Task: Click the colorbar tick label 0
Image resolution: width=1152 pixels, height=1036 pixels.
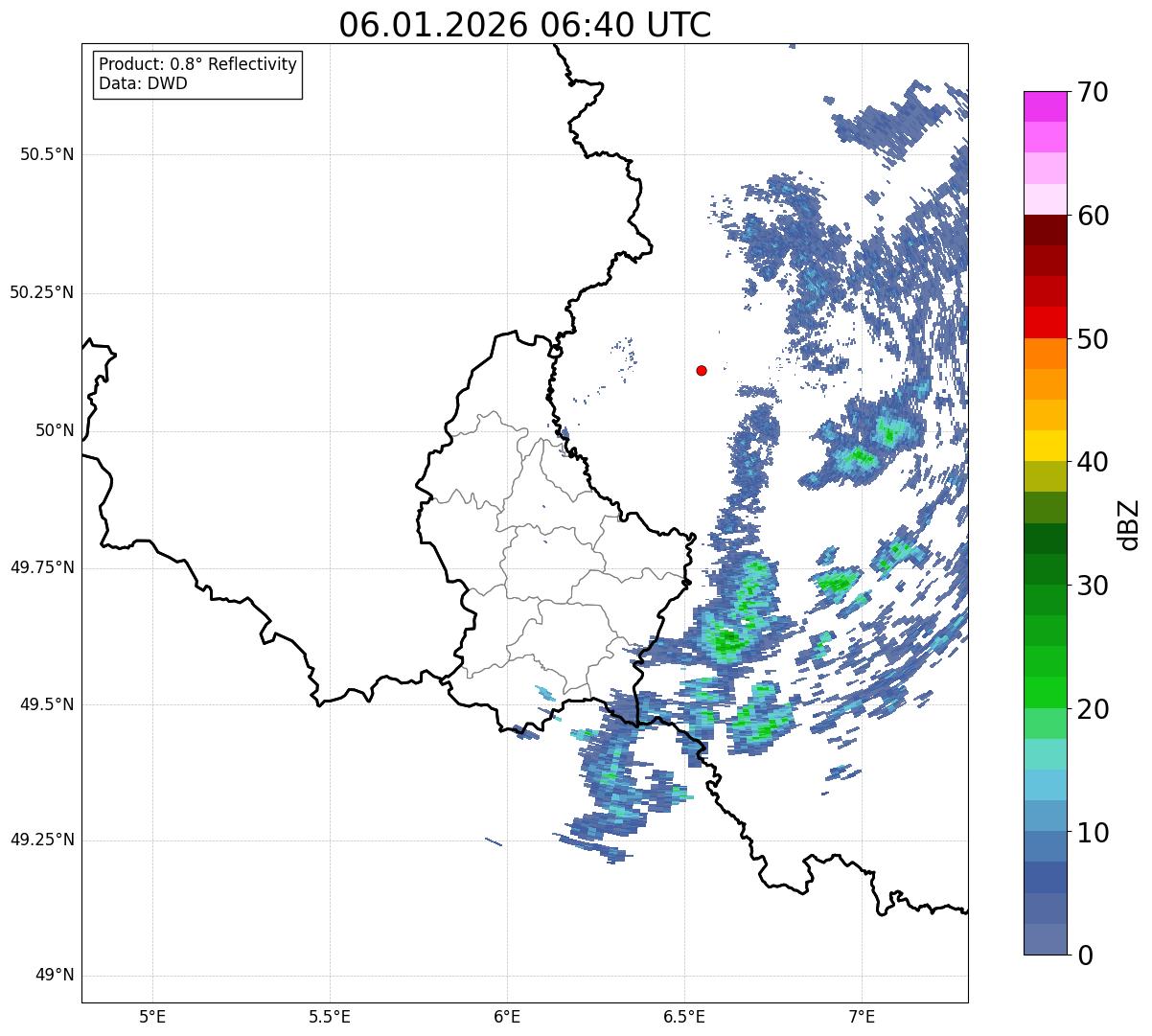Action: pyautogui.click(x=1084, y=955)
